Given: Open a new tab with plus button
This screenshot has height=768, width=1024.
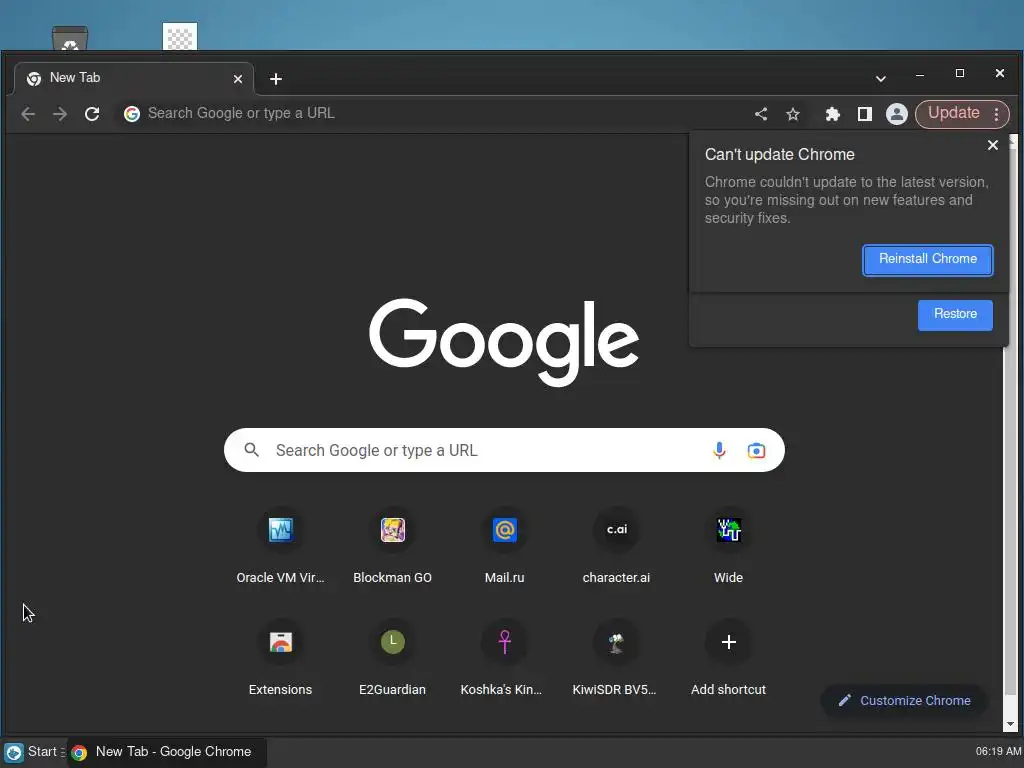Looking at the screenshot, I should [x=276, y=79].
